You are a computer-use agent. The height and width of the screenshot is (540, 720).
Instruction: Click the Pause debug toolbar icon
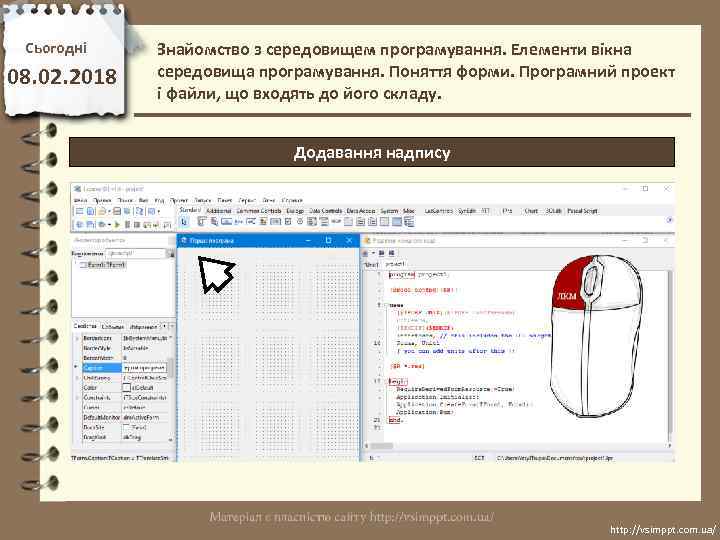[127, 225]
